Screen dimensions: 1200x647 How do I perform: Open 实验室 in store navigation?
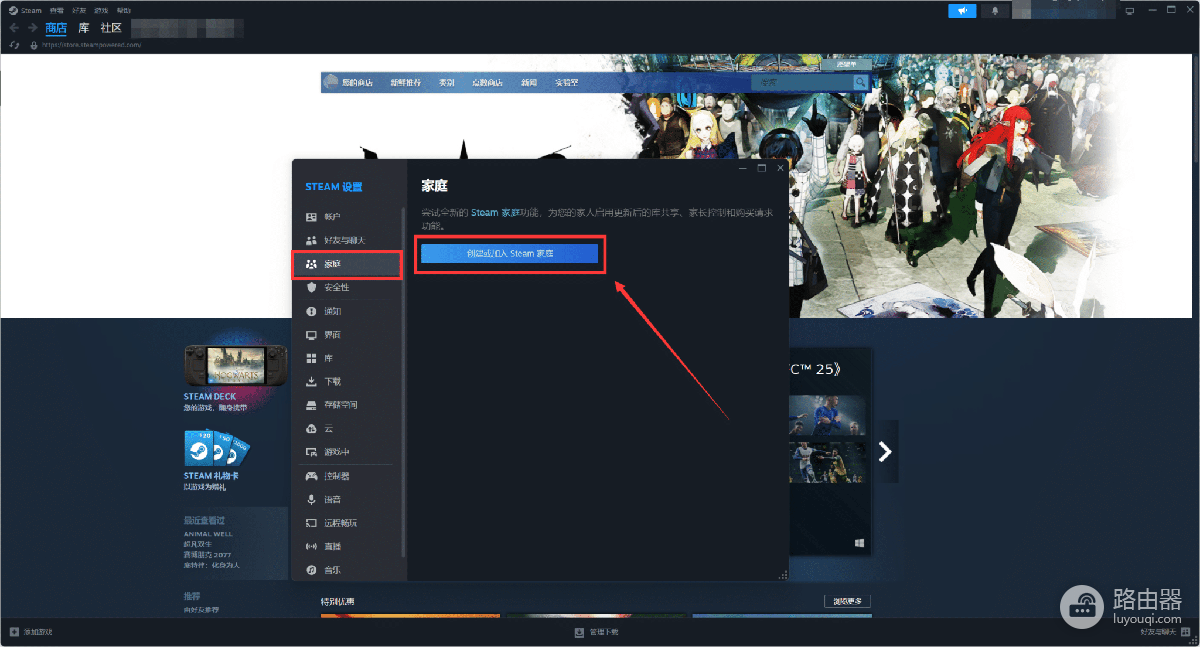[567, 83]
